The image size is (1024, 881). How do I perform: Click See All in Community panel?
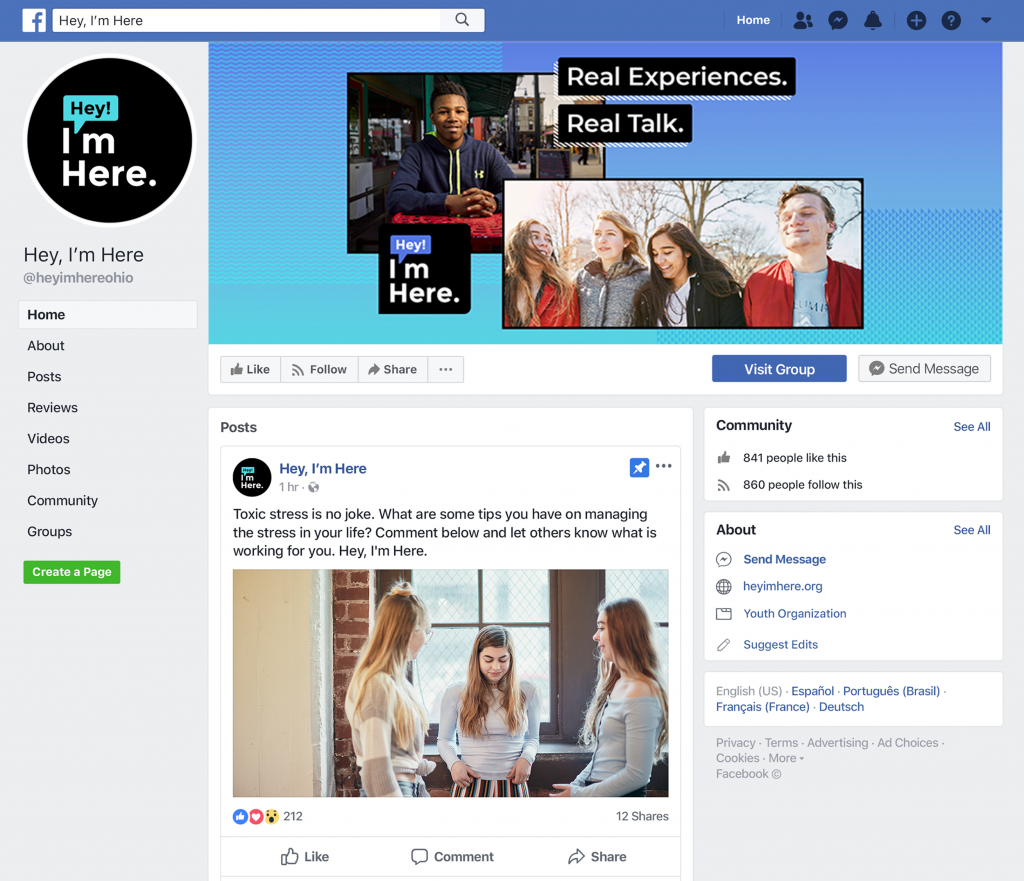(972, 427)
